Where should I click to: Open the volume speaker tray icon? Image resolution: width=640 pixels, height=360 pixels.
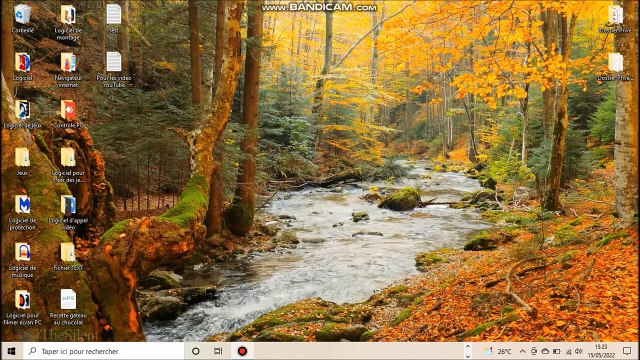(579, 351)
